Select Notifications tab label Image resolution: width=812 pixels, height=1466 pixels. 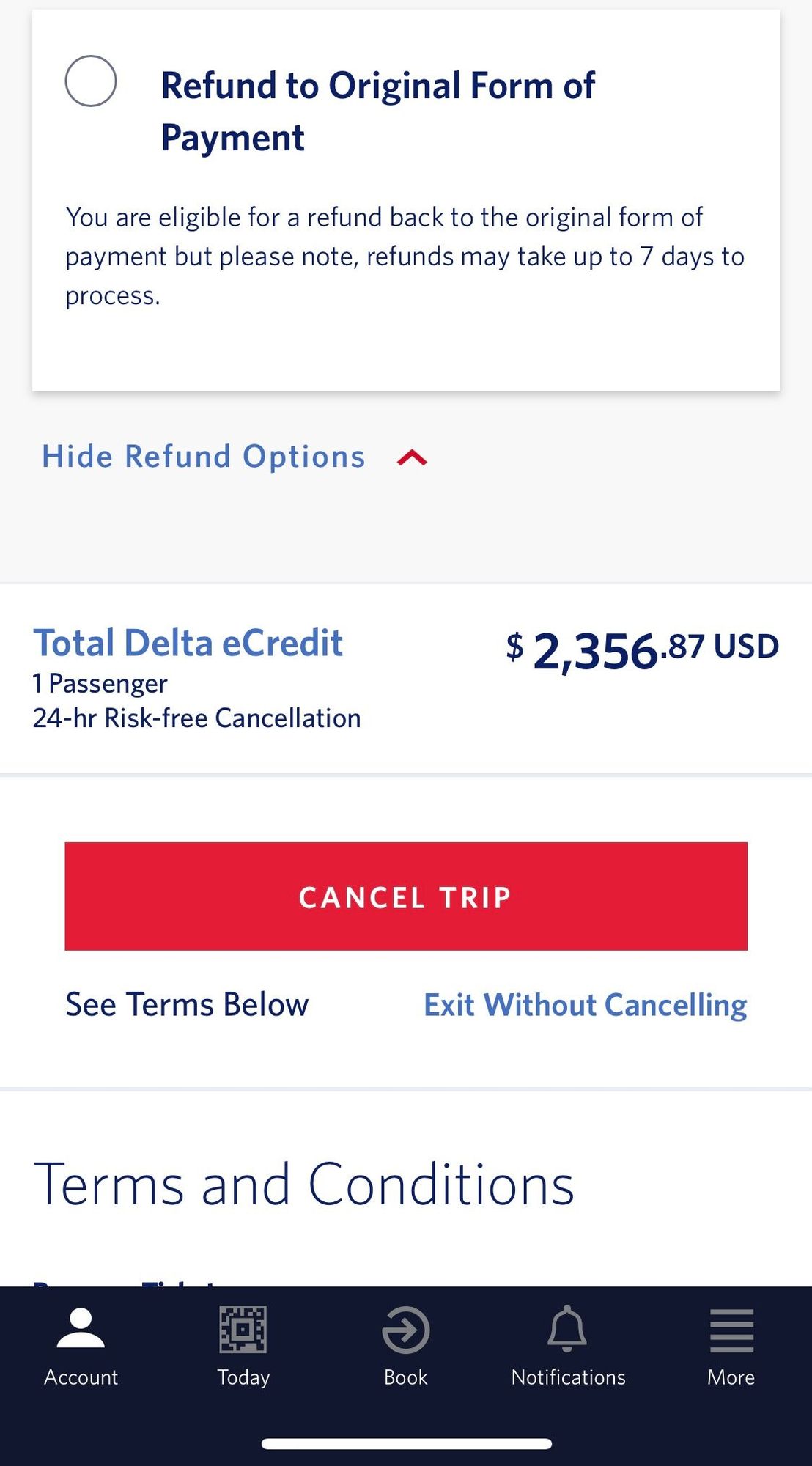tap(568, 1377)
